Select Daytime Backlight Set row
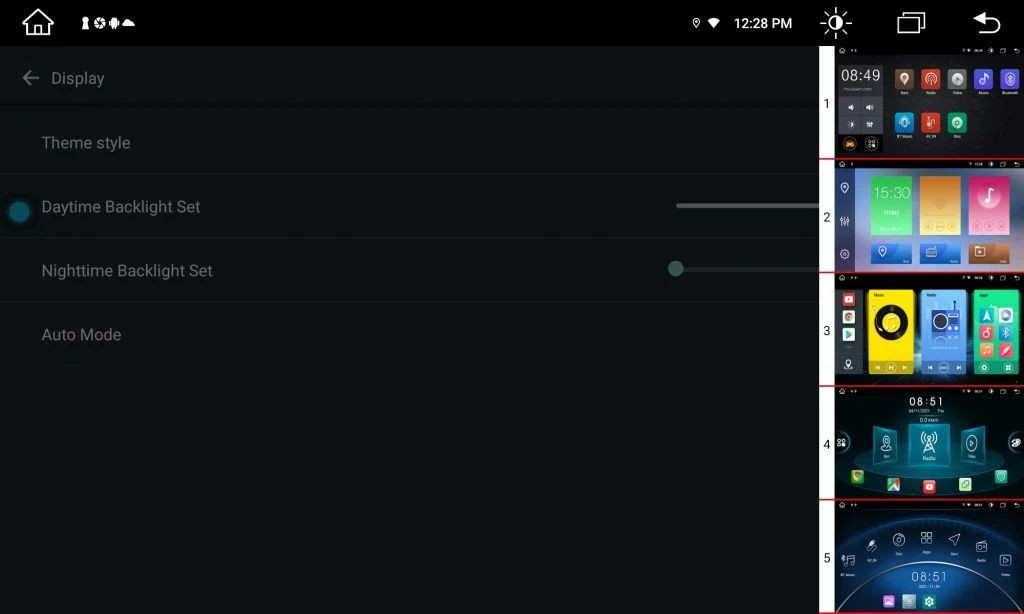 point(409,206)
